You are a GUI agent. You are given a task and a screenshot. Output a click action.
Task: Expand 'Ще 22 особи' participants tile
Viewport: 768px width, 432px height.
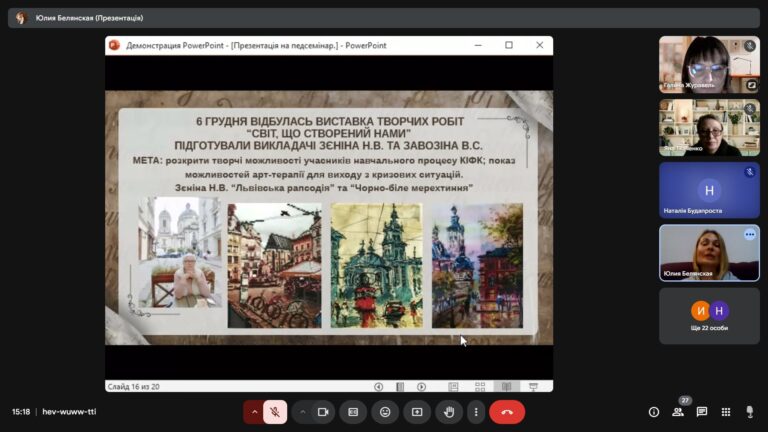[x=709, y=316]
